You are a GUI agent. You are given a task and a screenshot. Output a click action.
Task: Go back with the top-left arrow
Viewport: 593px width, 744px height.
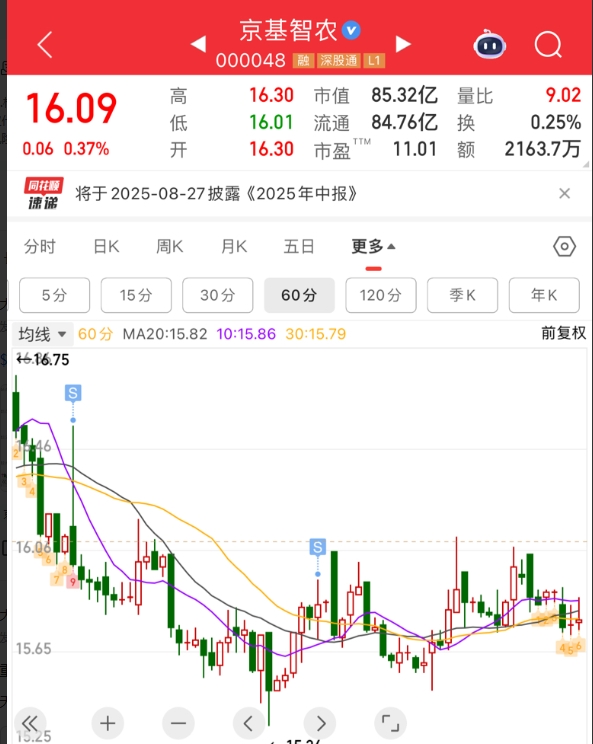45,45
